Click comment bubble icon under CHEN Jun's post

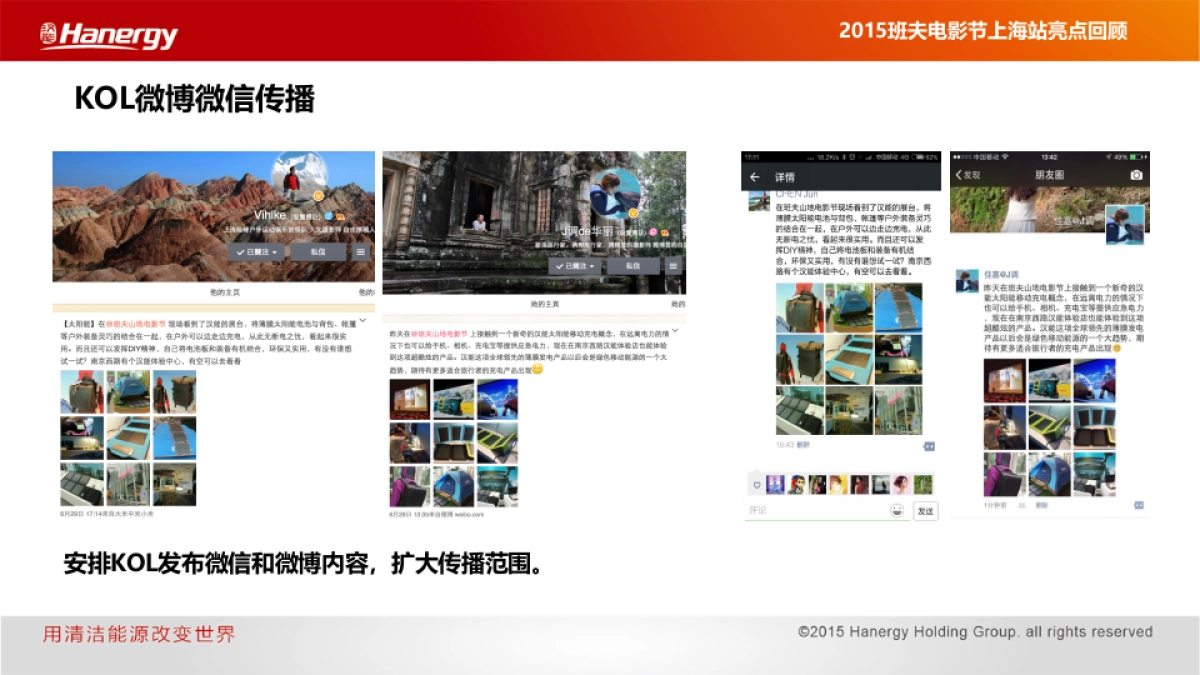coord(928,446)
